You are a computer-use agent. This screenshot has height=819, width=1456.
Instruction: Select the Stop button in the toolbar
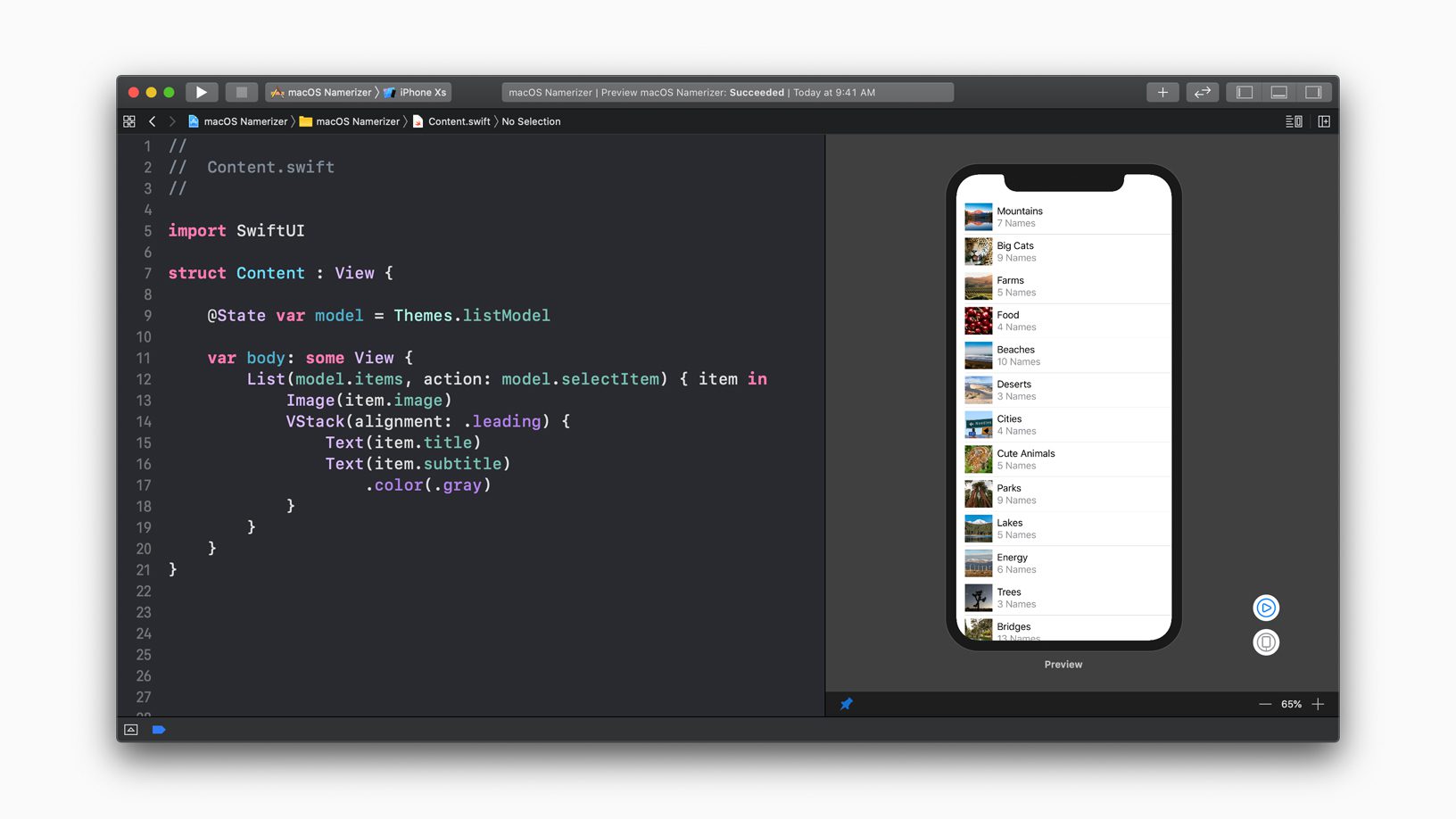(242, 92)
